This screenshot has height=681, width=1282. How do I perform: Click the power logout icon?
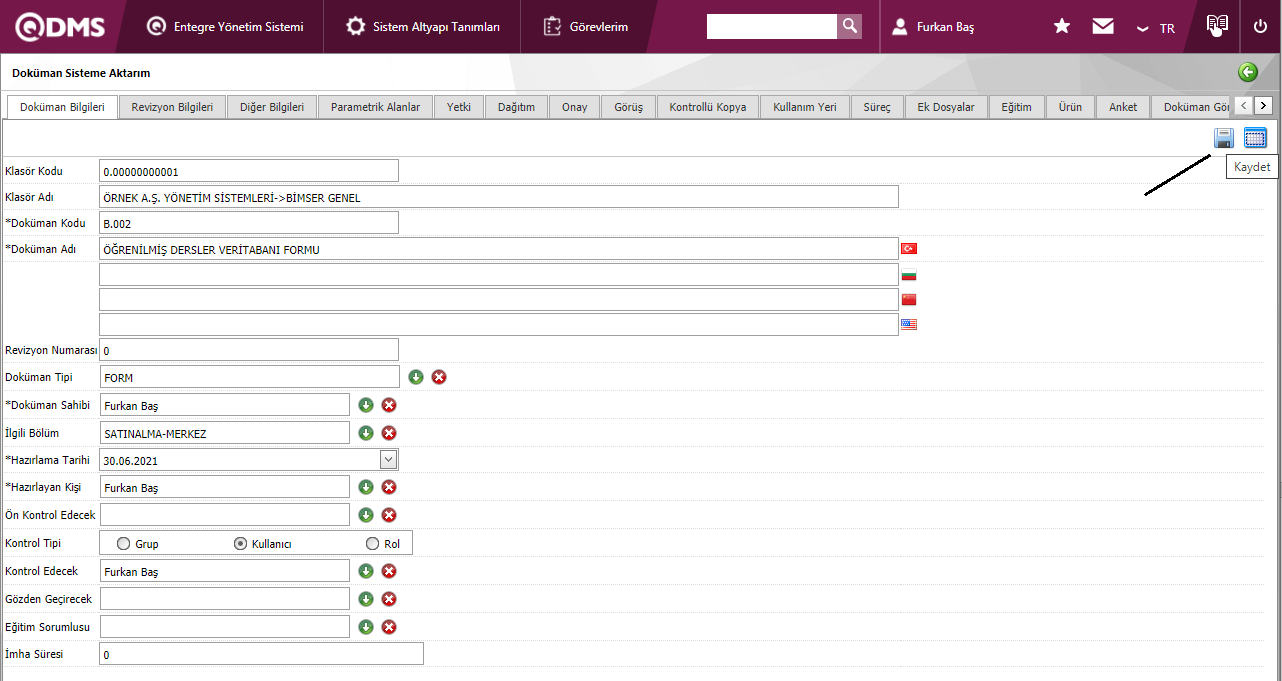(1260, 27)
